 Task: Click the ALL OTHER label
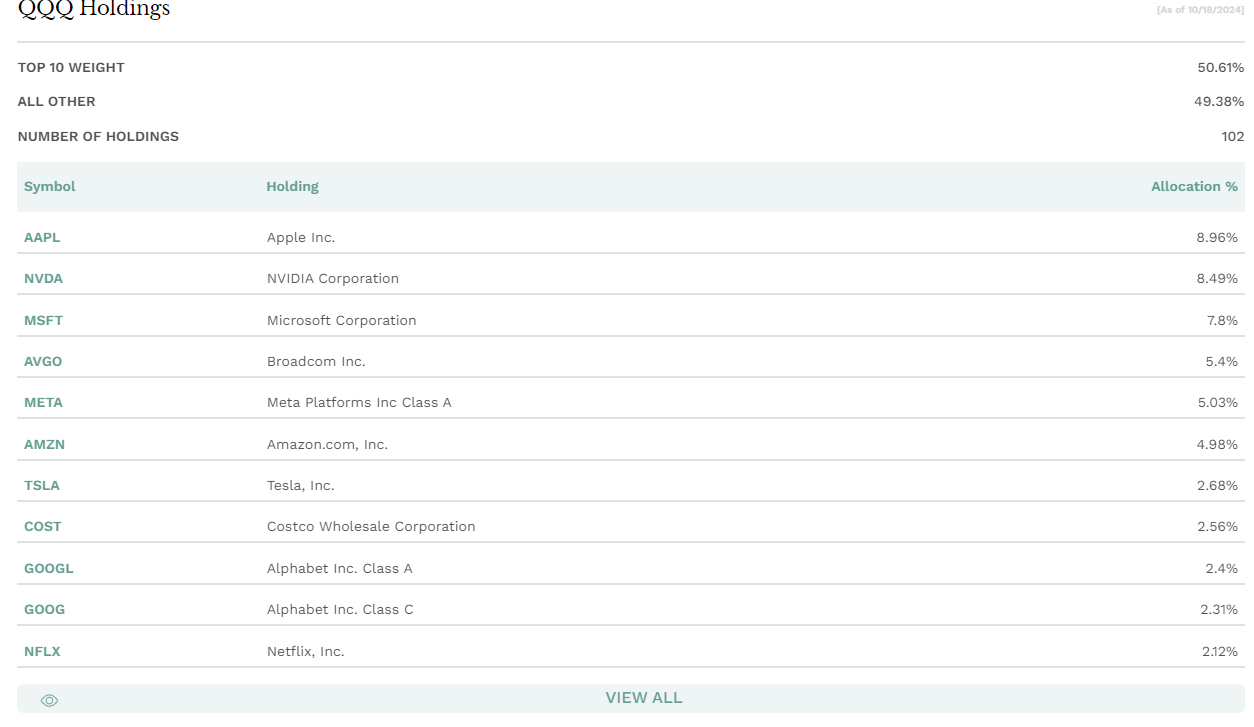tap(57, 102)
